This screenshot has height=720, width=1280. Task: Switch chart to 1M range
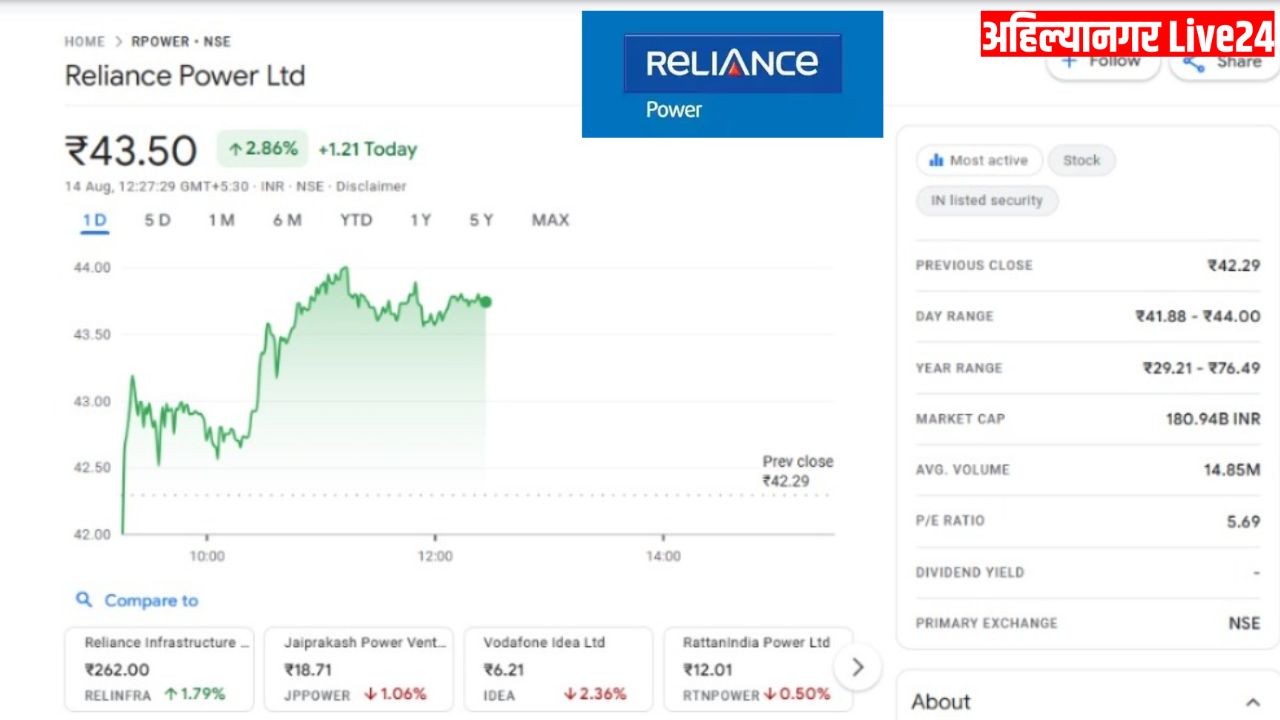pos(221,220)
